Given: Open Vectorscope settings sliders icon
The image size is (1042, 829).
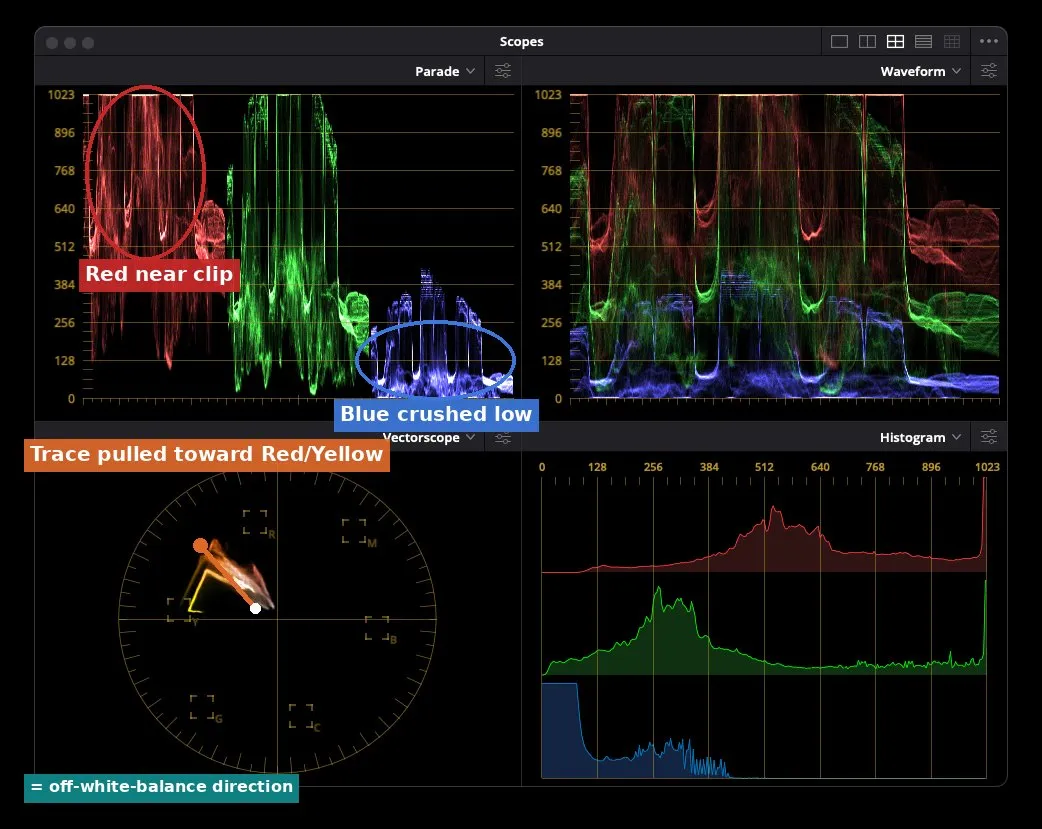Looking at the screenshot, I should click(503, 437).
